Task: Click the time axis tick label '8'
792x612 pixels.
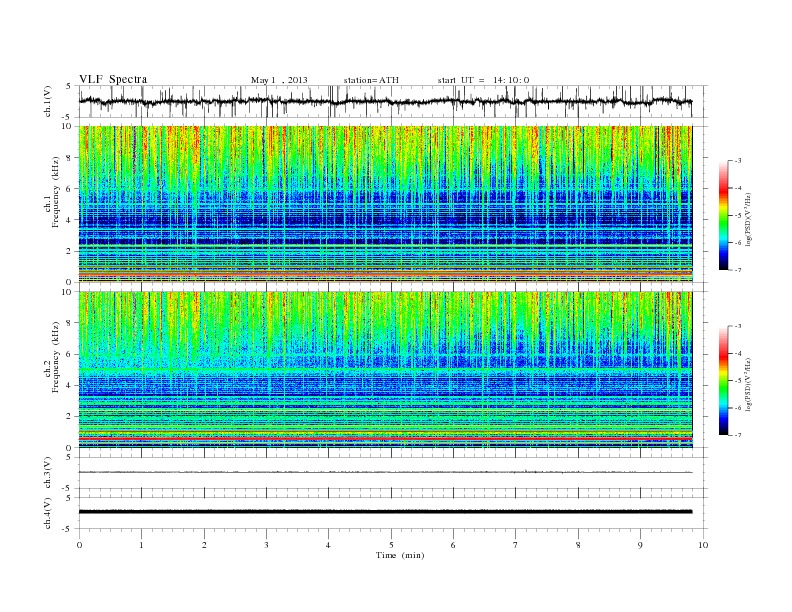Action: (x=578, y=545)
